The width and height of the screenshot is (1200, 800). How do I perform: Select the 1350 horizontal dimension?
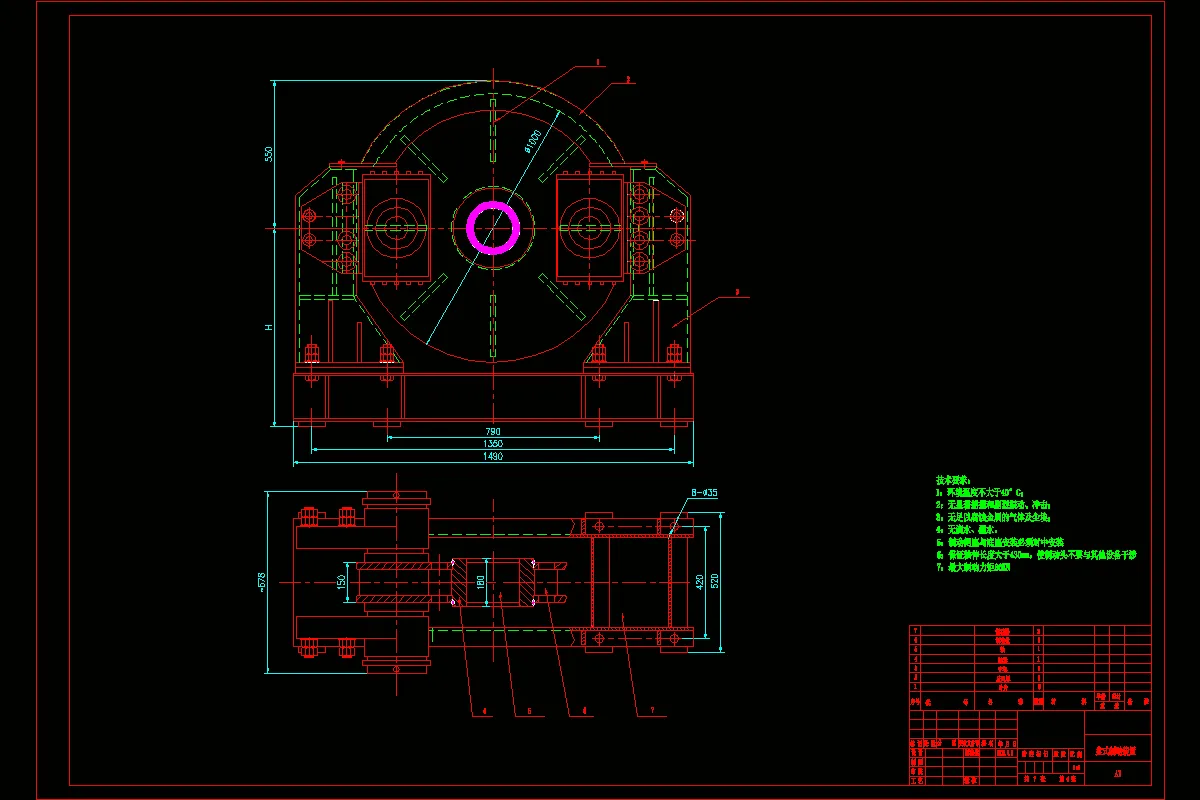(x=493, y=443)
